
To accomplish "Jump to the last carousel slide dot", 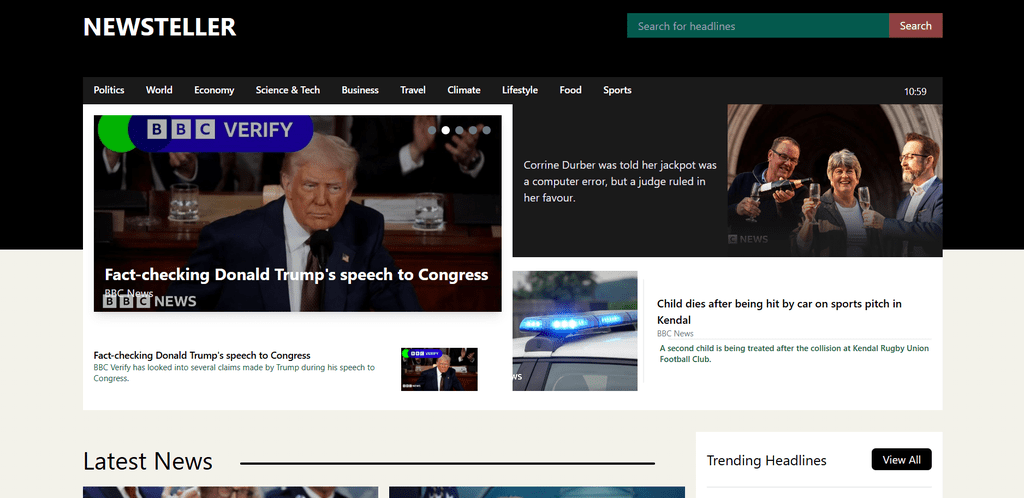I will pyautogui.click(x=487, y=130).
